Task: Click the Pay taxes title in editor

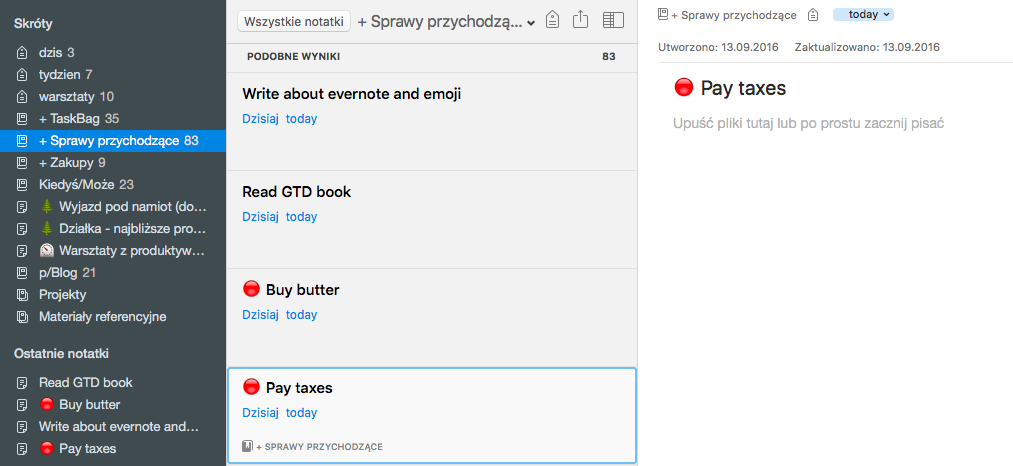Action: click(743, 88)
